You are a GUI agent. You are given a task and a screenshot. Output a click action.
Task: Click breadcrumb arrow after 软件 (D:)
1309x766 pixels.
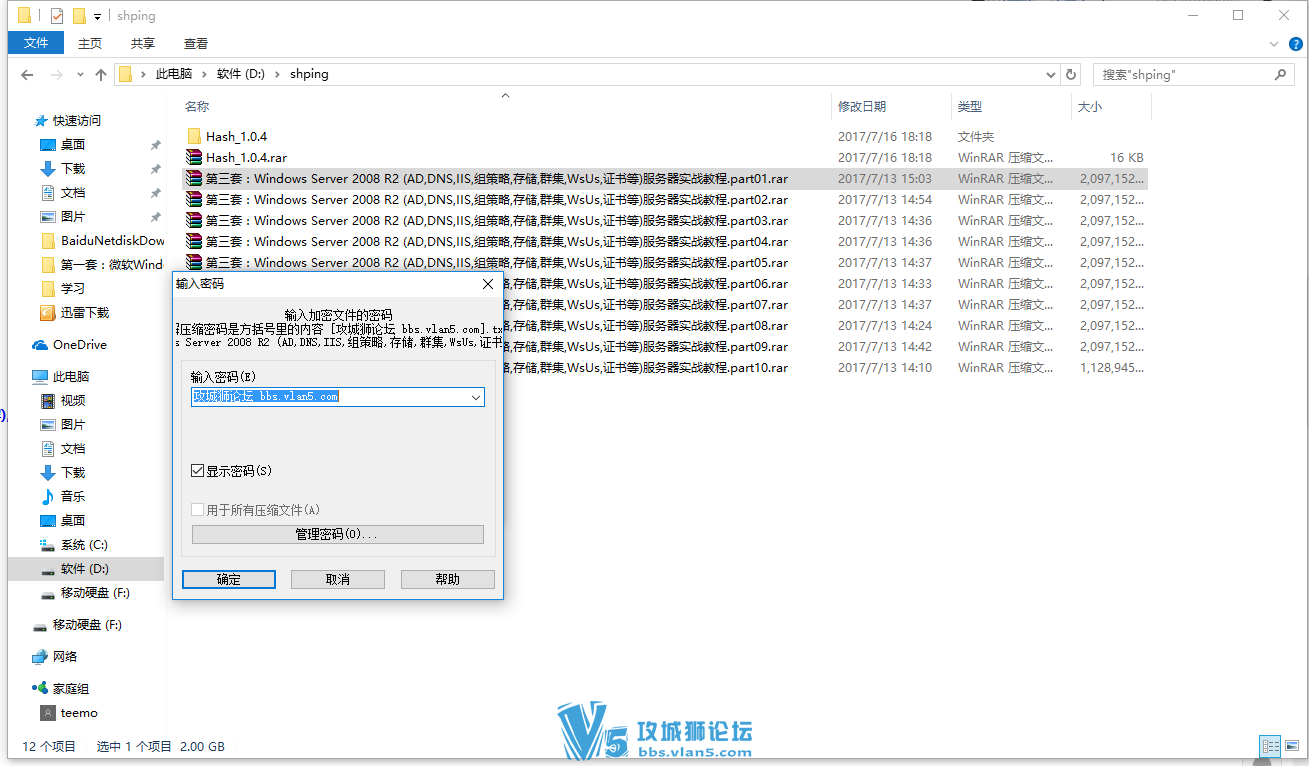(x=277, y=75)
